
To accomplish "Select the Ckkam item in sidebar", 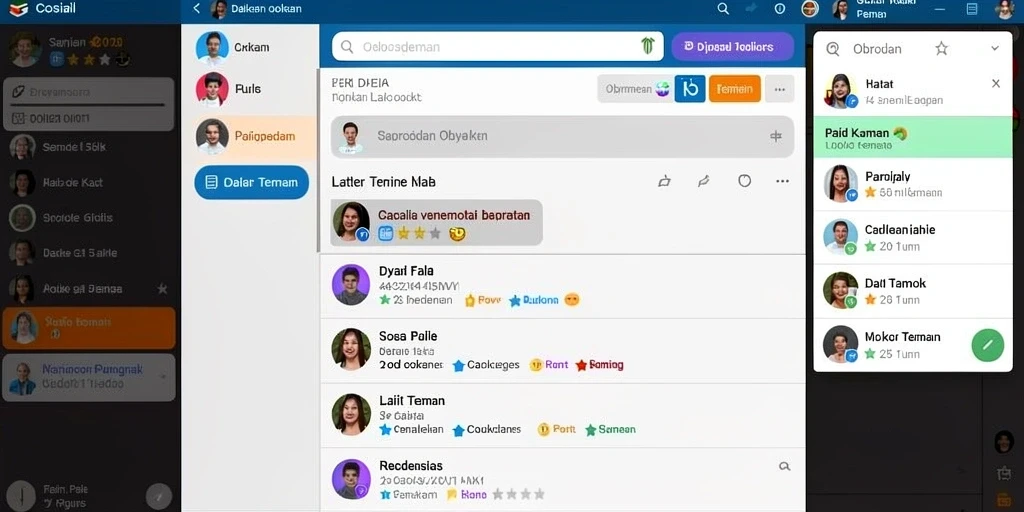I will point(251,47).
